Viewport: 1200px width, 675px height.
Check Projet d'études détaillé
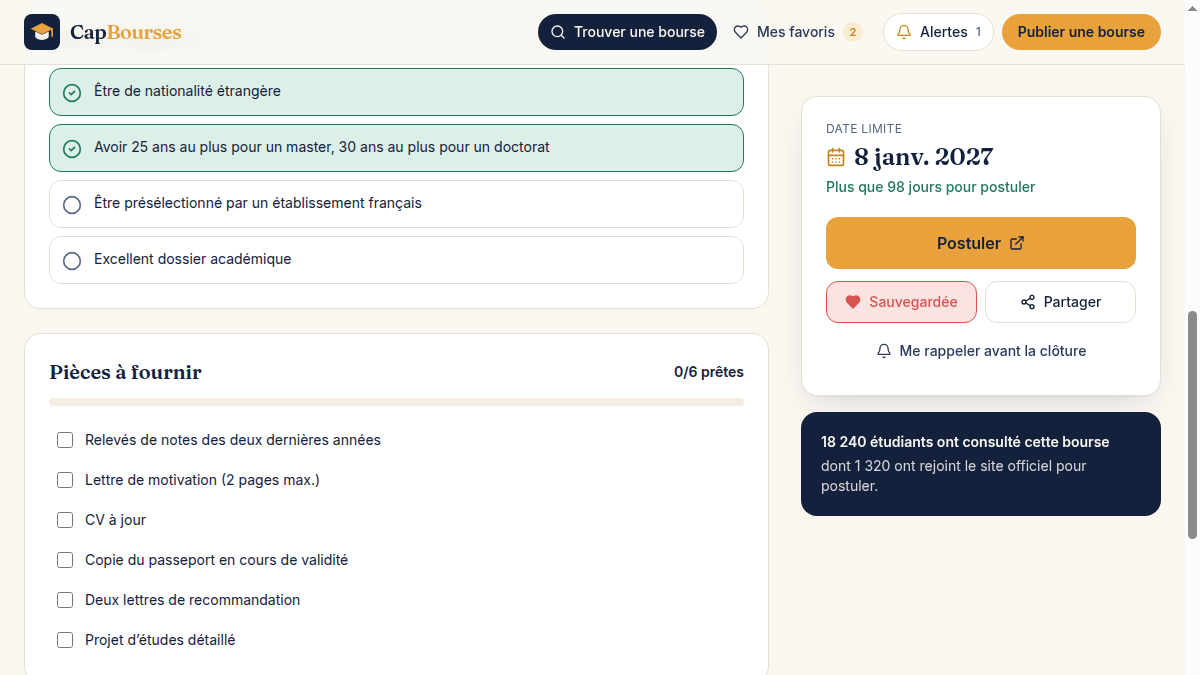(65, 640)
